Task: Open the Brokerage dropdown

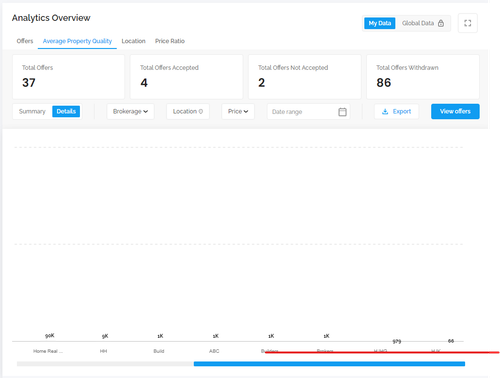Action: coord(130,111)
